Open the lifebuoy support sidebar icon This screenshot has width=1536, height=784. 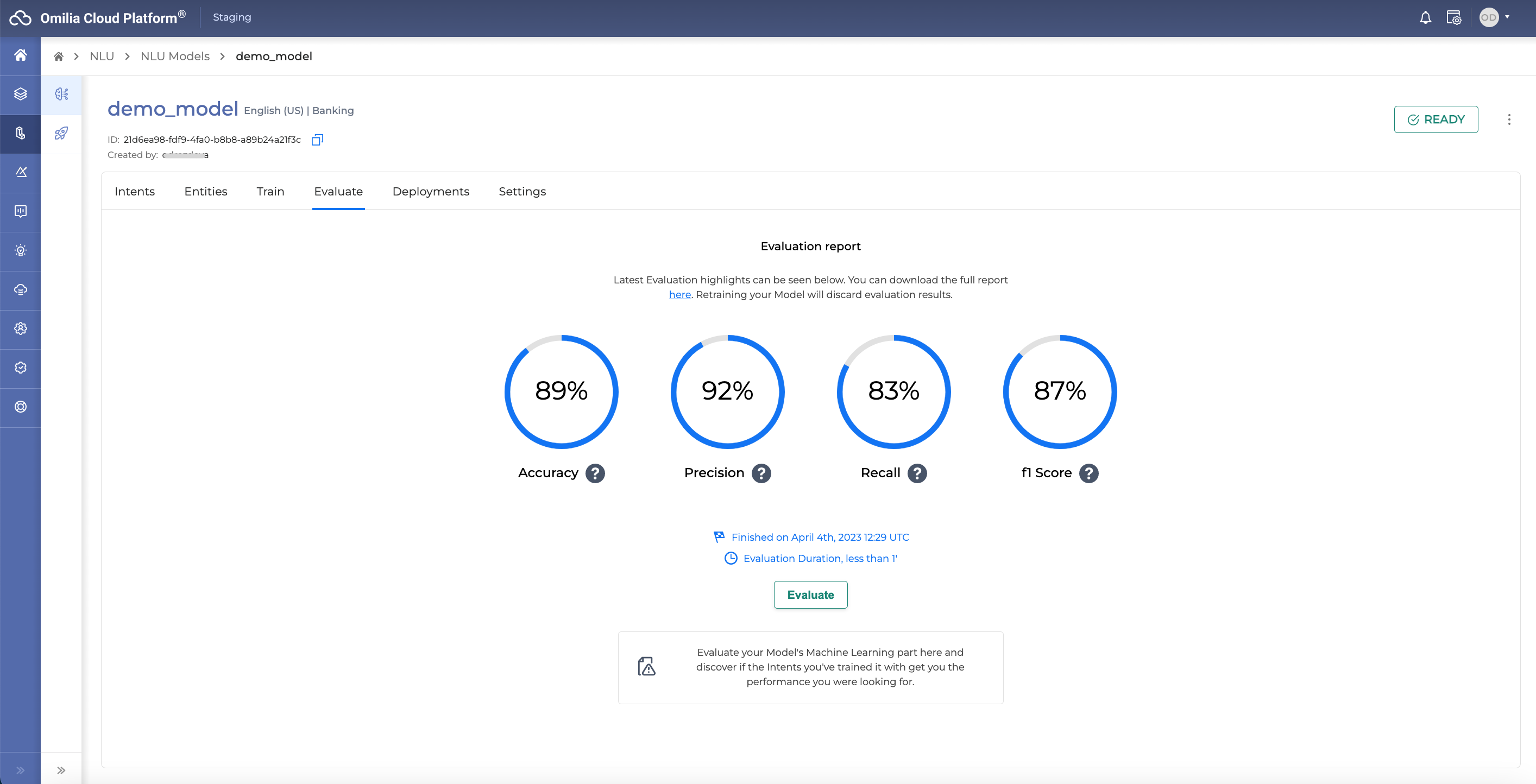[x=20, y=407]
